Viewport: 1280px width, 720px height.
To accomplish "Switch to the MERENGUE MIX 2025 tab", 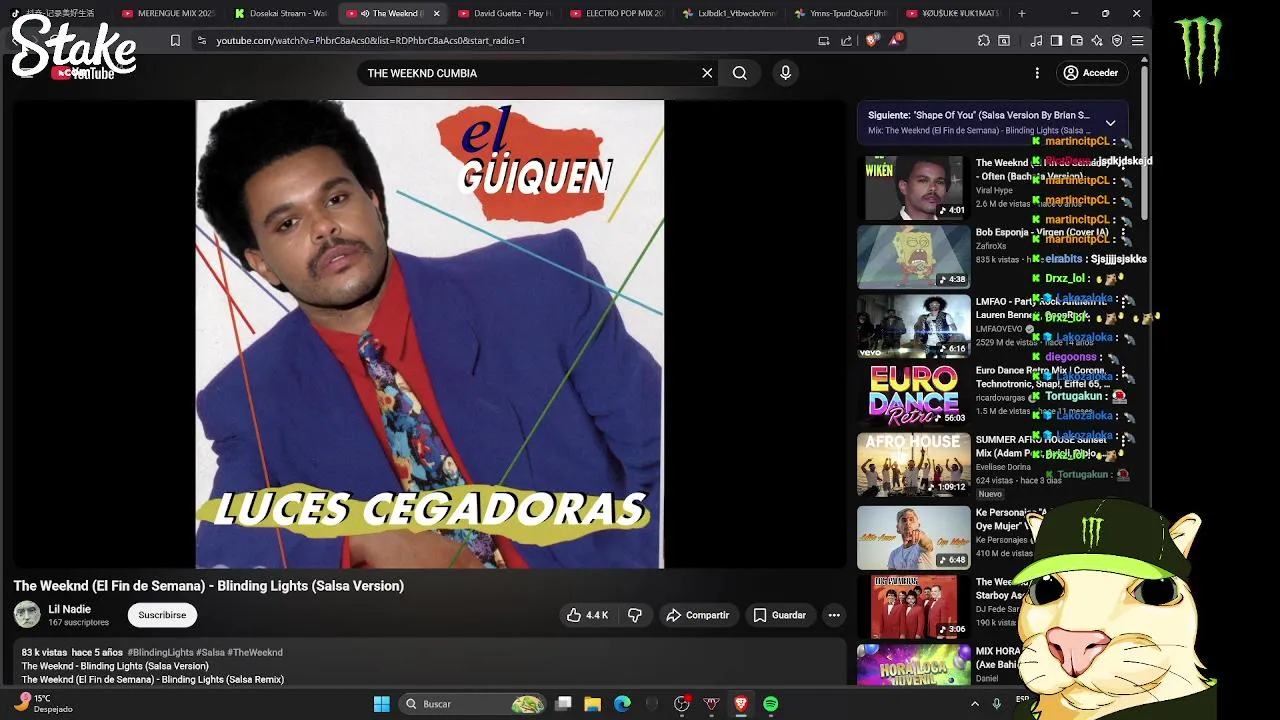I will pyautogui.click(x=168, y=13).
